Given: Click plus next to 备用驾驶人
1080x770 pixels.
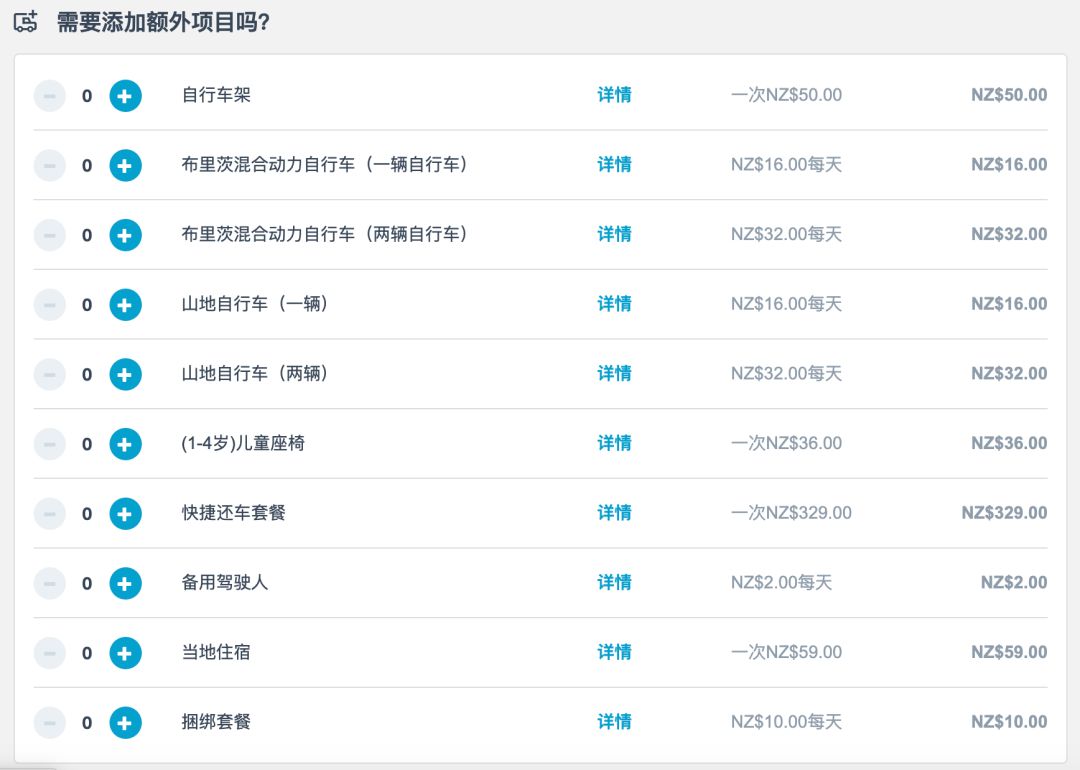Looking at the screenshot, I should point(125,583).
